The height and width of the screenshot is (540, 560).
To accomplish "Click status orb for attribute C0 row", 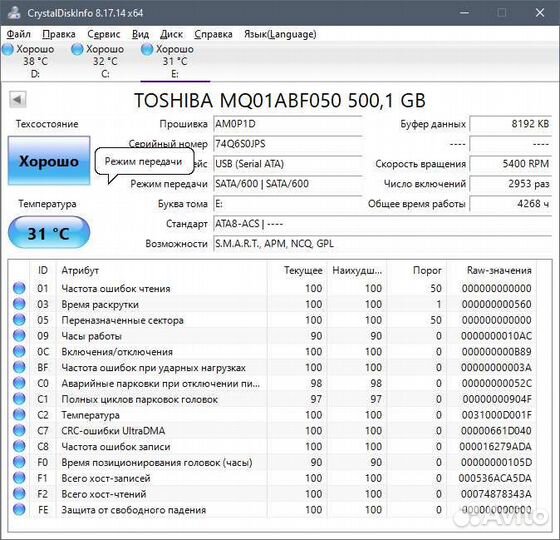I will tap(19, 383).
